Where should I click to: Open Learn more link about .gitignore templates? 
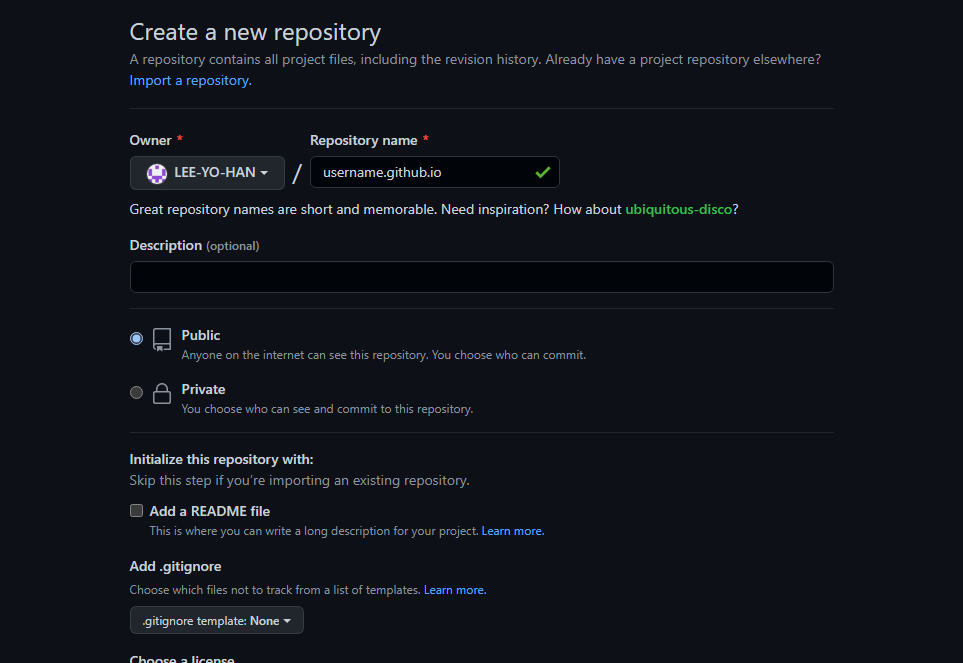(455, 590)
